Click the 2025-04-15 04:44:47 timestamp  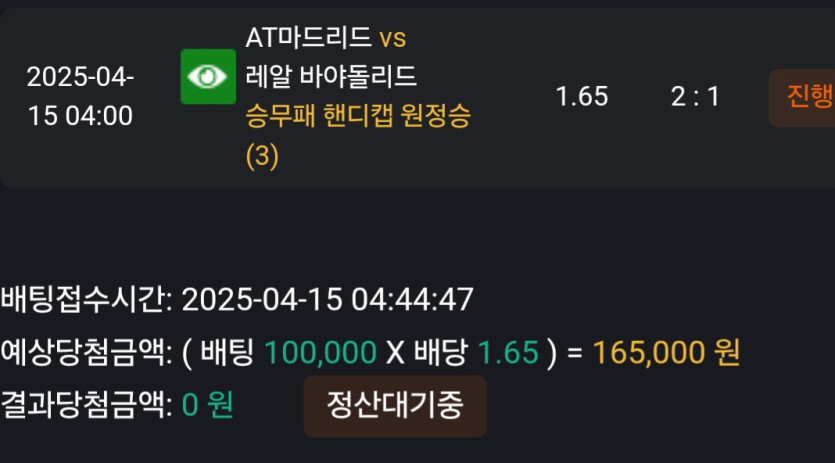pyautogui.click(x=328, y=299)
